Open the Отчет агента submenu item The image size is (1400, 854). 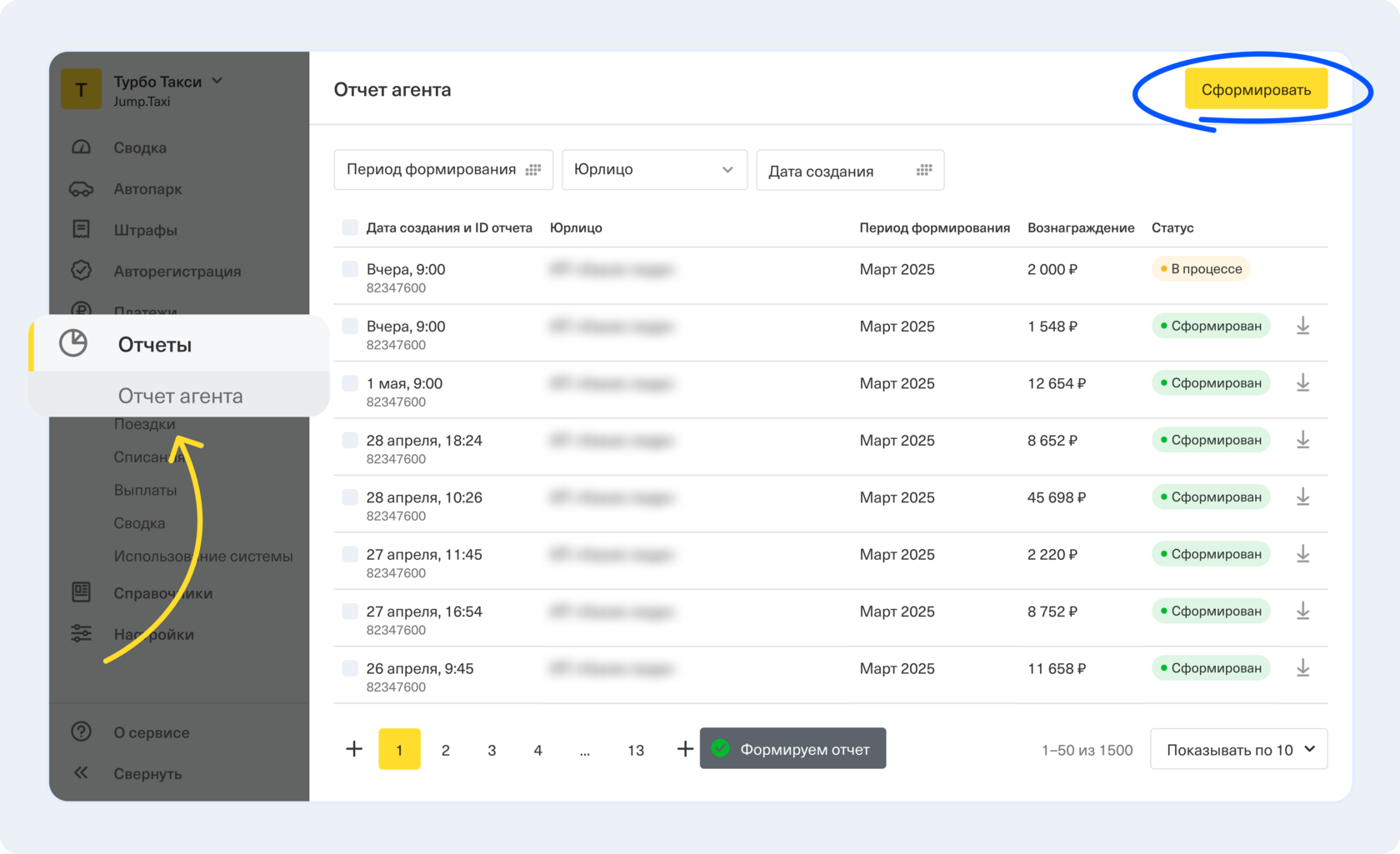[180, 396]
